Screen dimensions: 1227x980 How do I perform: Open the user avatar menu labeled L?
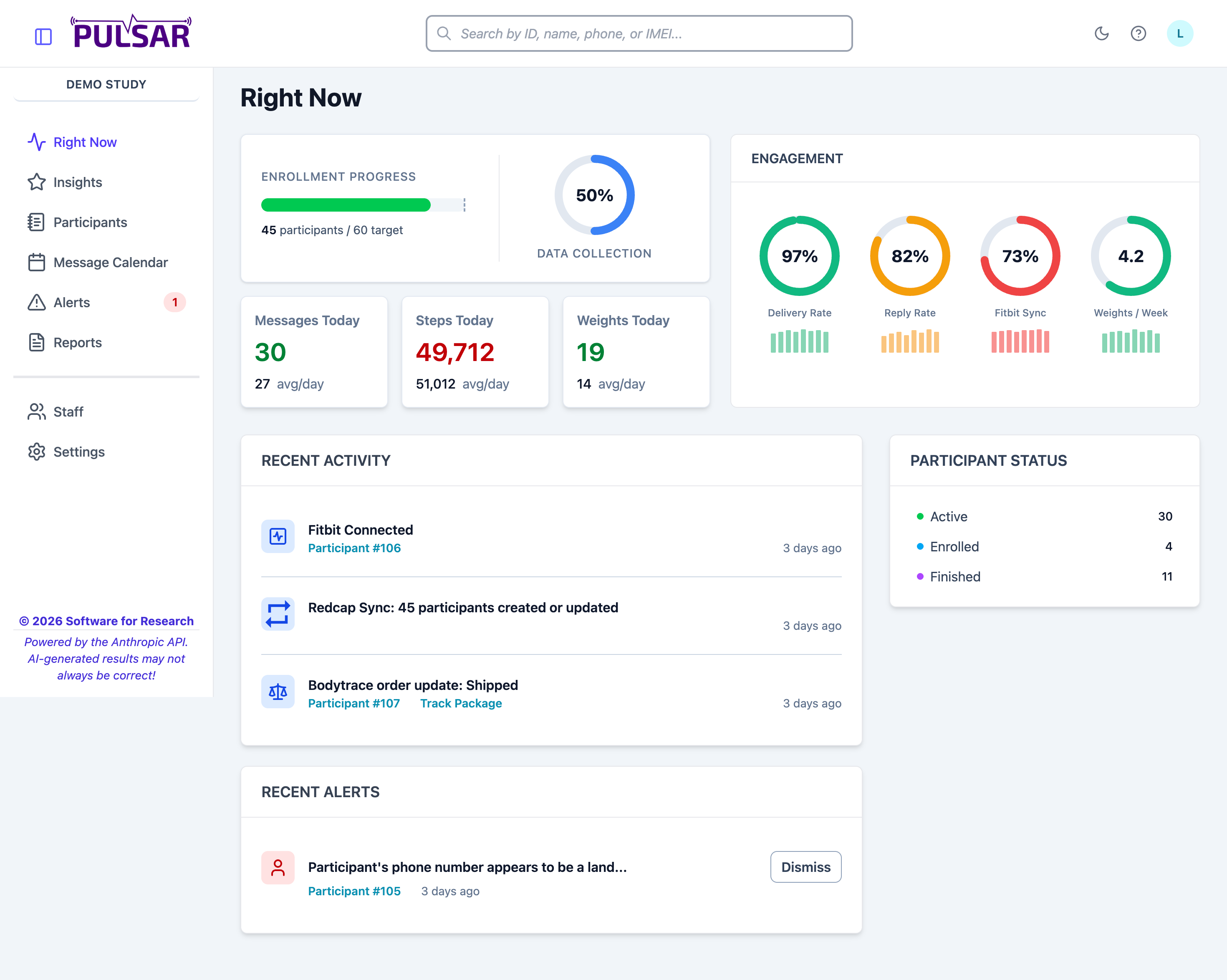(x=1180, y=33)
